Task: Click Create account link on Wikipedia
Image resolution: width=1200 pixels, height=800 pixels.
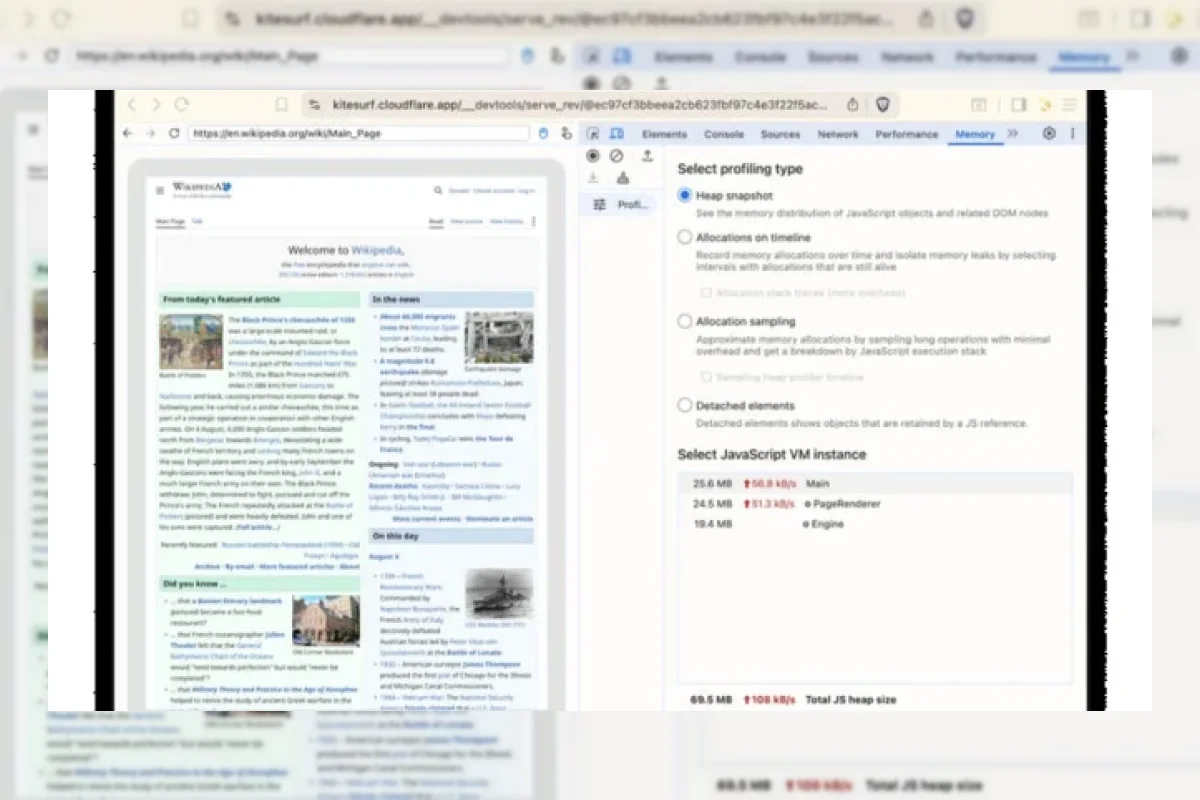Action: 494,190
